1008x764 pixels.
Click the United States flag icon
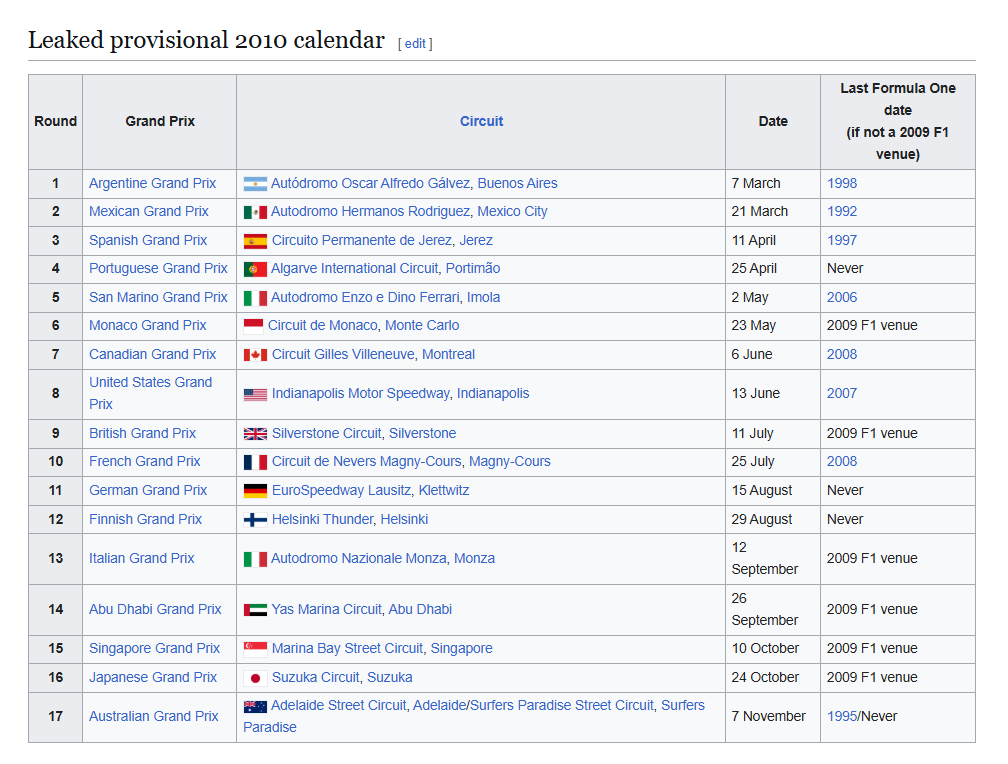[255, 395]
